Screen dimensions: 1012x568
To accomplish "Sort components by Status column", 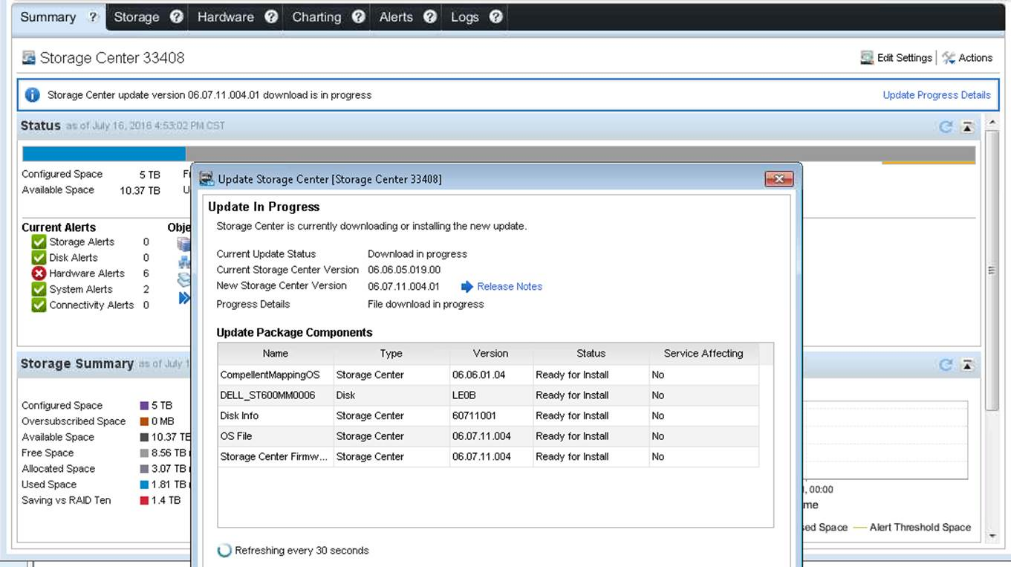I will pos(591,354).
